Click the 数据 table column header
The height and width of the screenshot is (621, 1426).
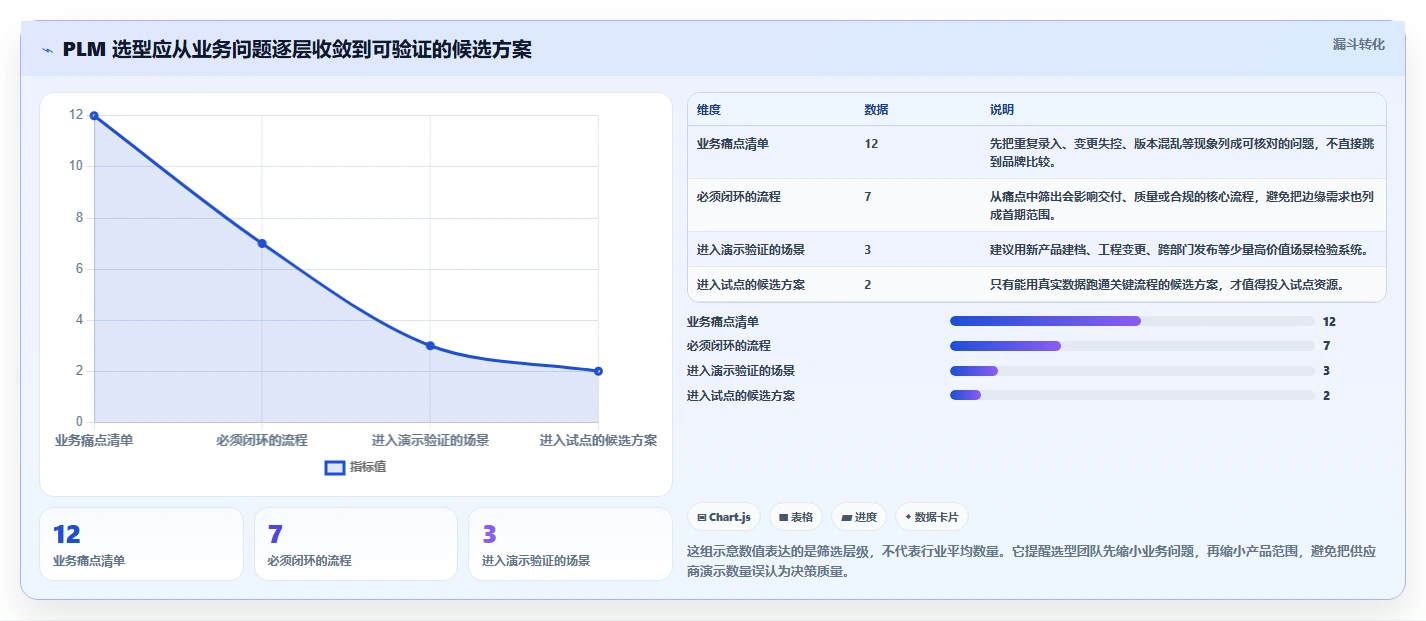[876, 109]
